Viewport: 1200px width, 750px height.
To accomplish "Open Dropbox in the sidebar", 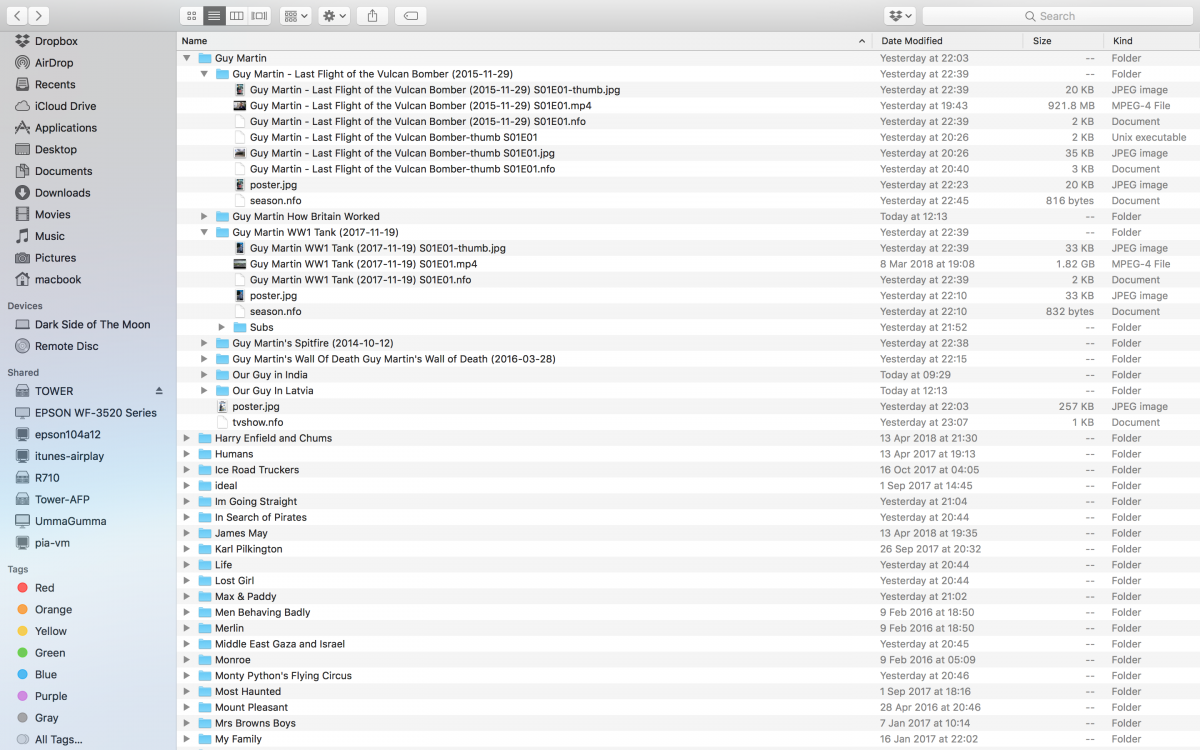I will tap(56, 41).
